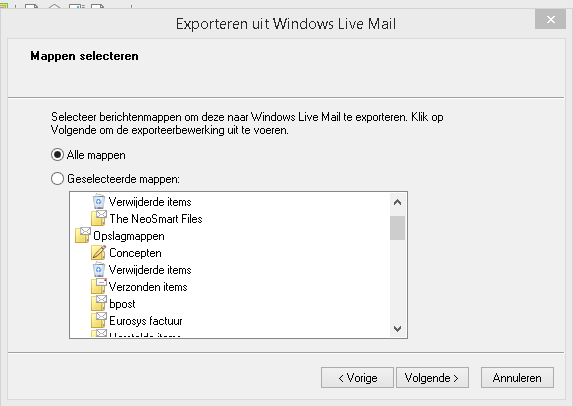Go back with the Vorige button

pyautogui.click(x=357, y=377)
